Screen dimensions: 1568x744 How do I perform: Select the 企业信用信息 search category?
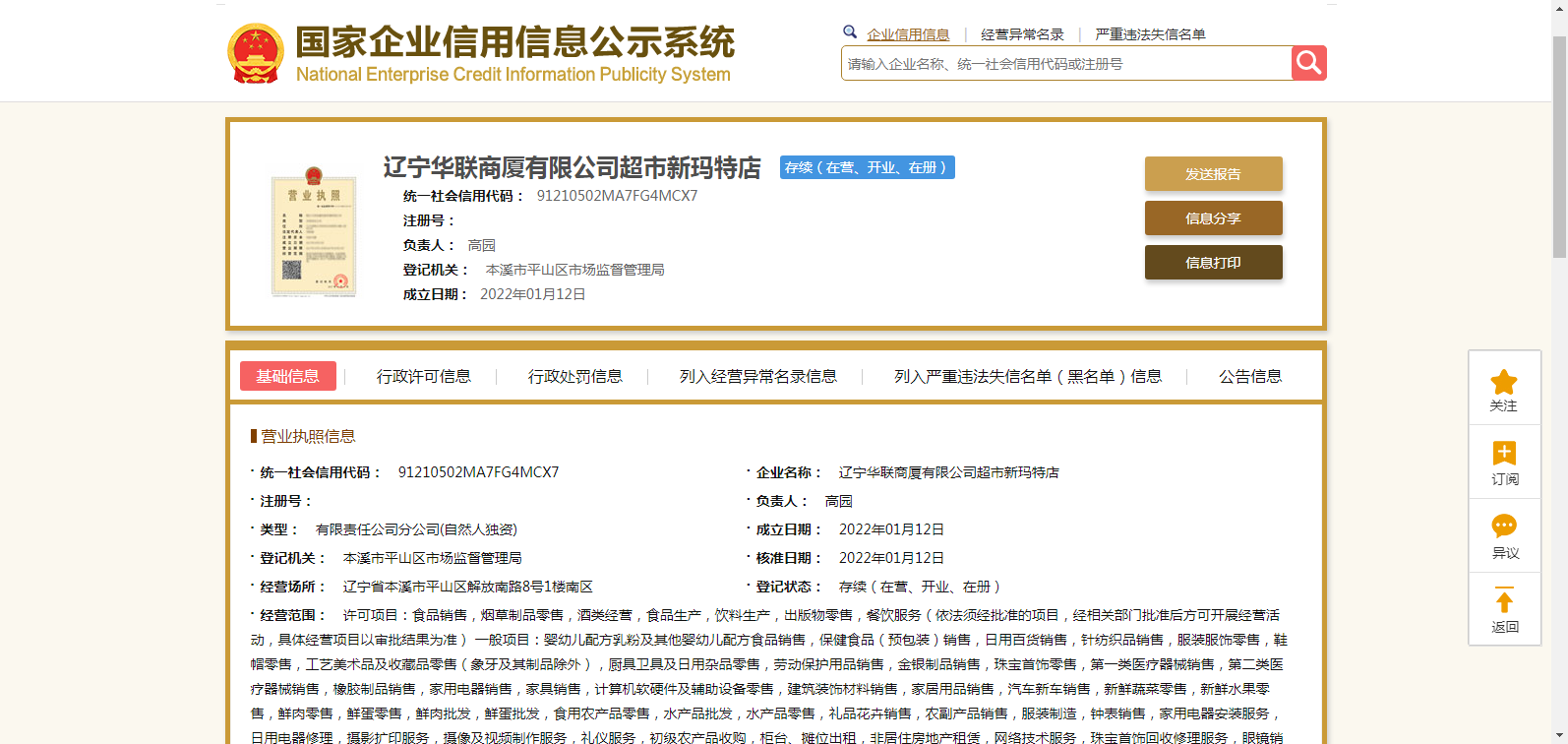[908, 34]
